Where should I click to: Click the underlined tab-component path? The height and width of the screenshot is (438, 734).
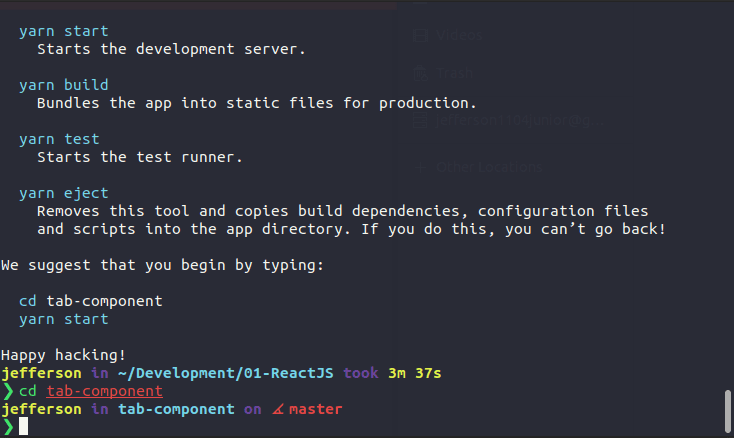[x=104, y=391]
